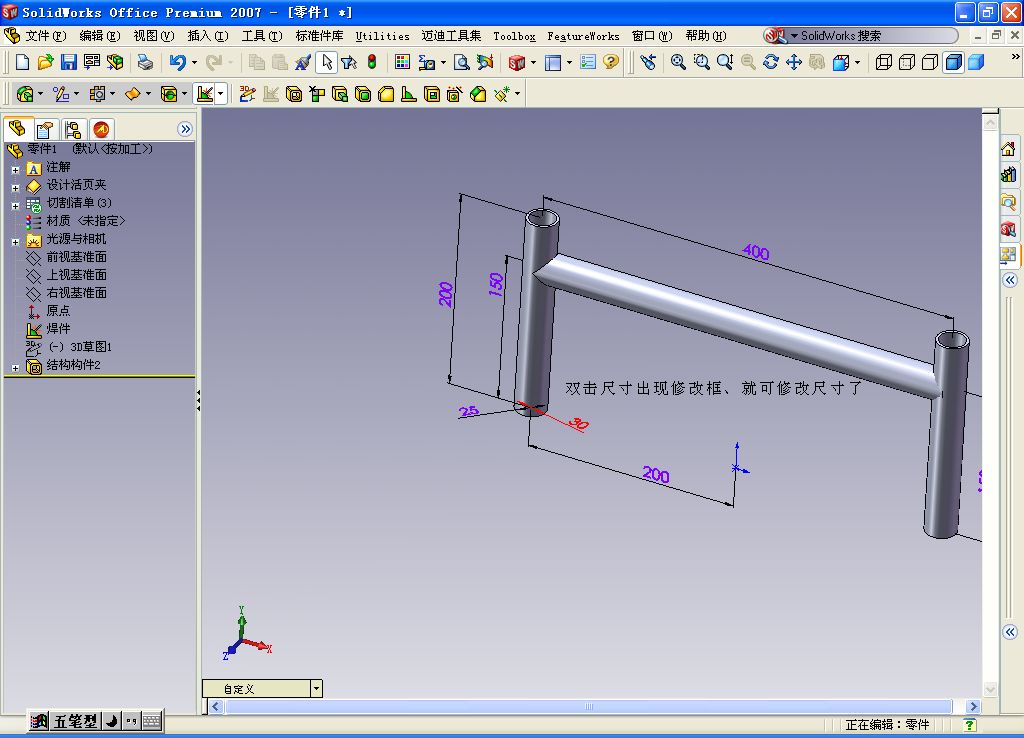Viewport: 1024px width, 738px height.
Task: Click the 3D Sketch toolbar icon
Action: [247, 94]
